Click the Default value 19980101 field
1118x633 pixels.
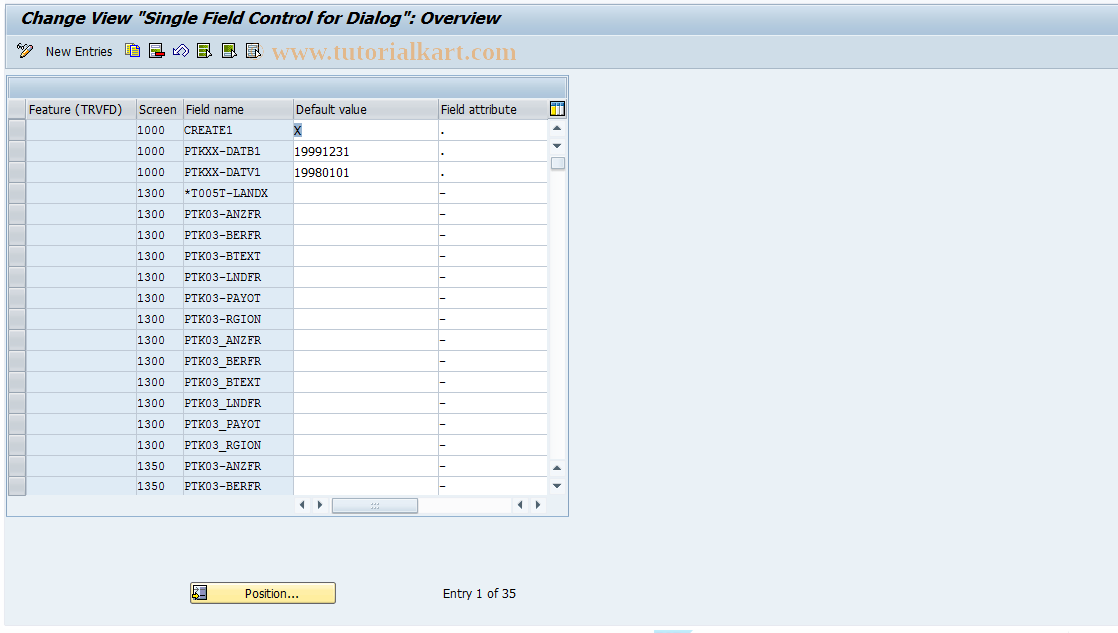coord(365,173)
